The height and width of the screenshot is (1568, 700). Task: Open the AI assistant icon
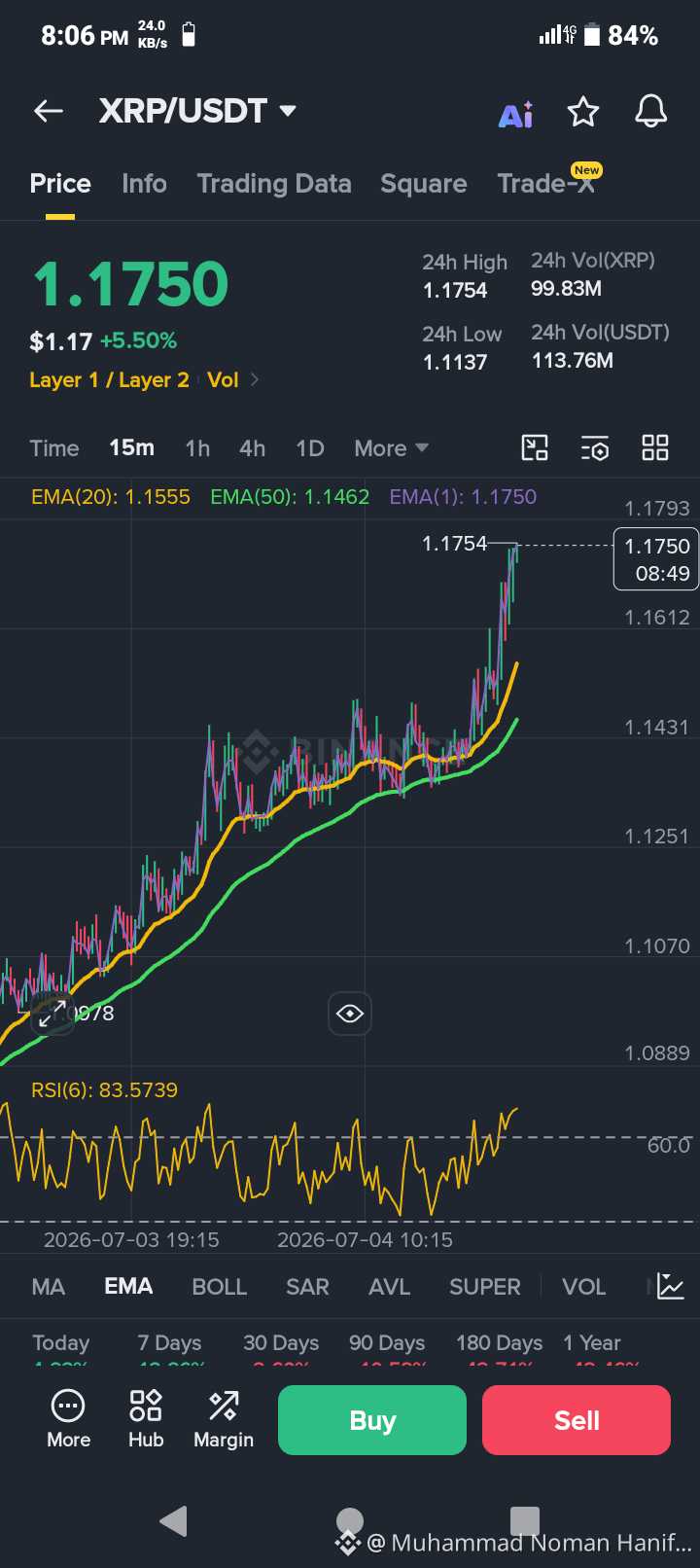pyautogui.click(x=516, y=114)
